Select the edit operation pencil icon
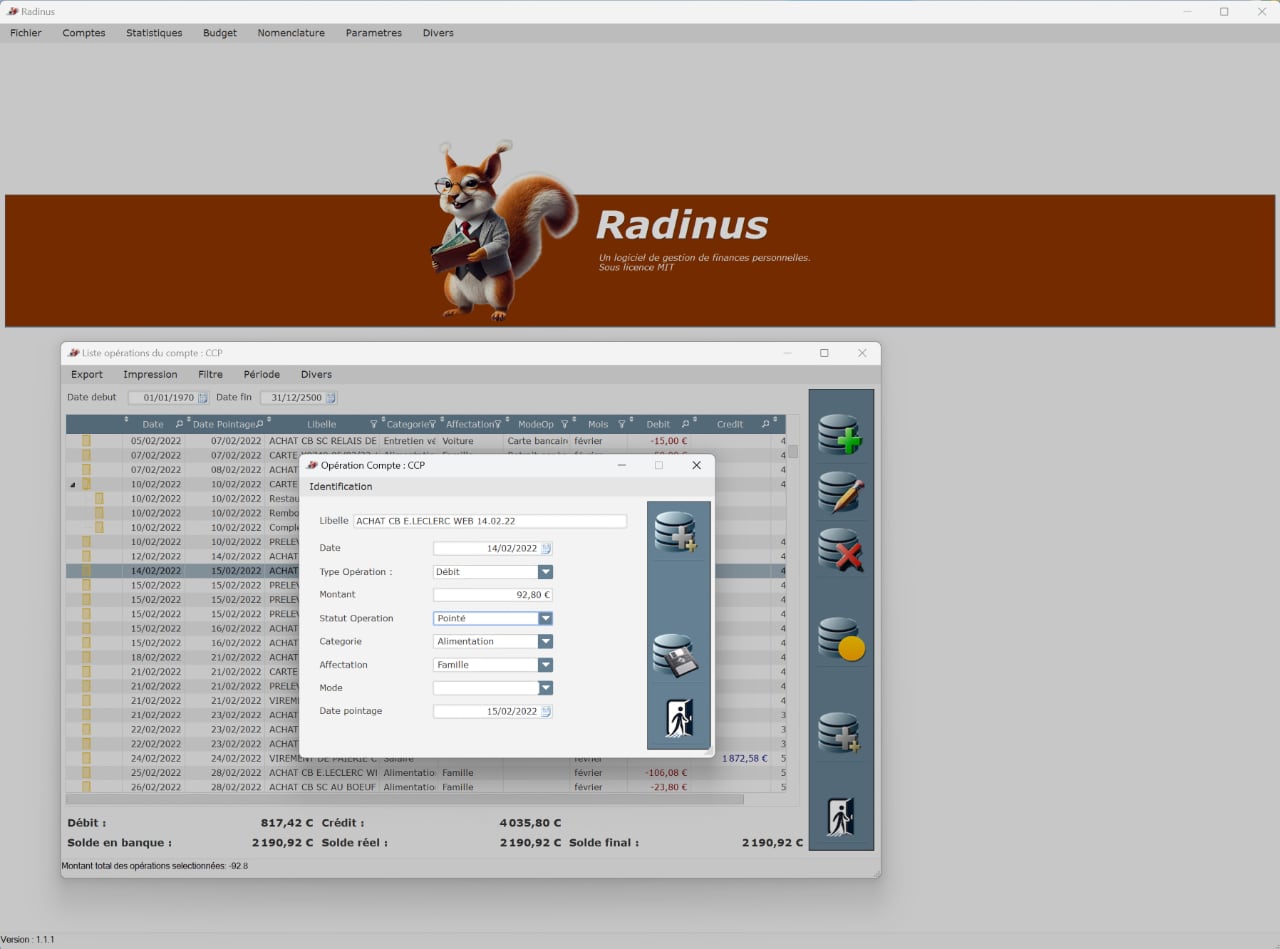Image resolution: width=1280 pixels, height=949 pixels. point(841,491)
